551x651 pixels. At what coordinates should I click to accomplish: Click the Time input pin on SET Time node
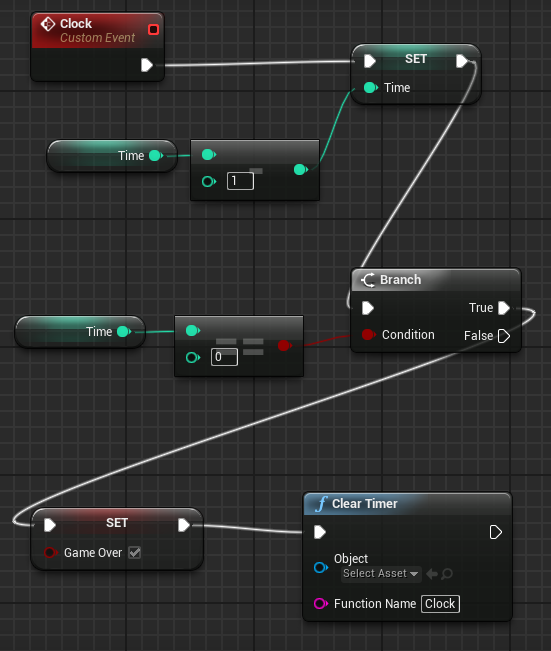(370, 88)
